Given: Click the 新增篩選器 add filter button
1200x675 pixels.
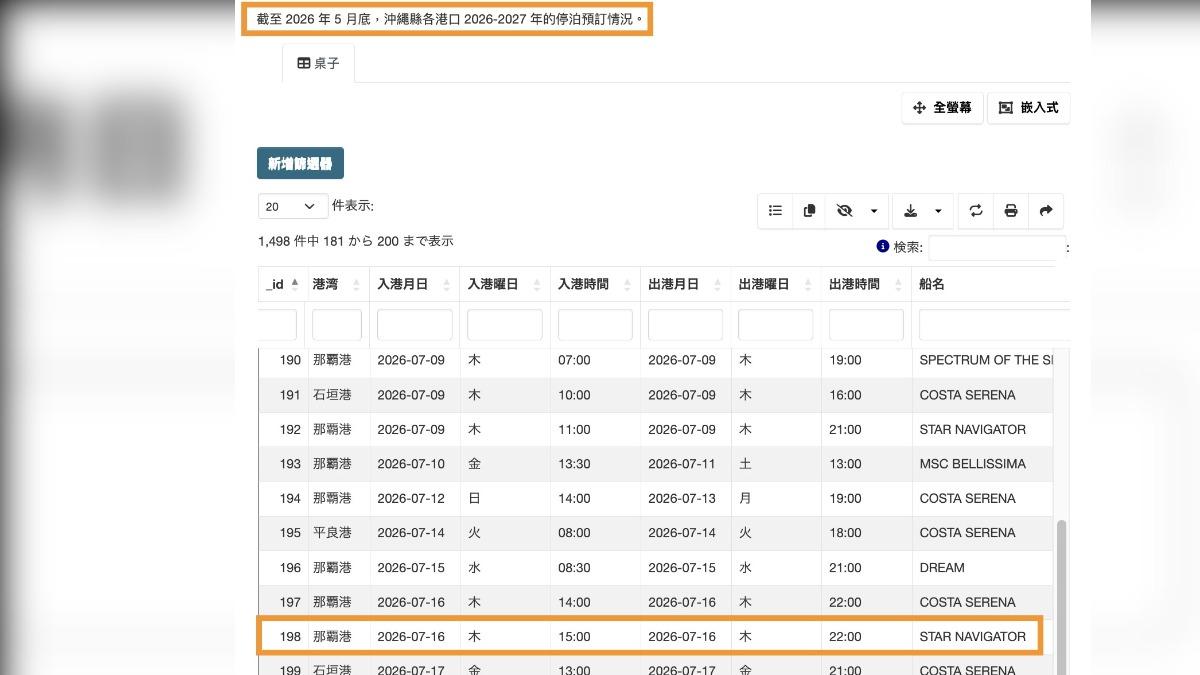Looking at the screenshot, I should 301,163.
